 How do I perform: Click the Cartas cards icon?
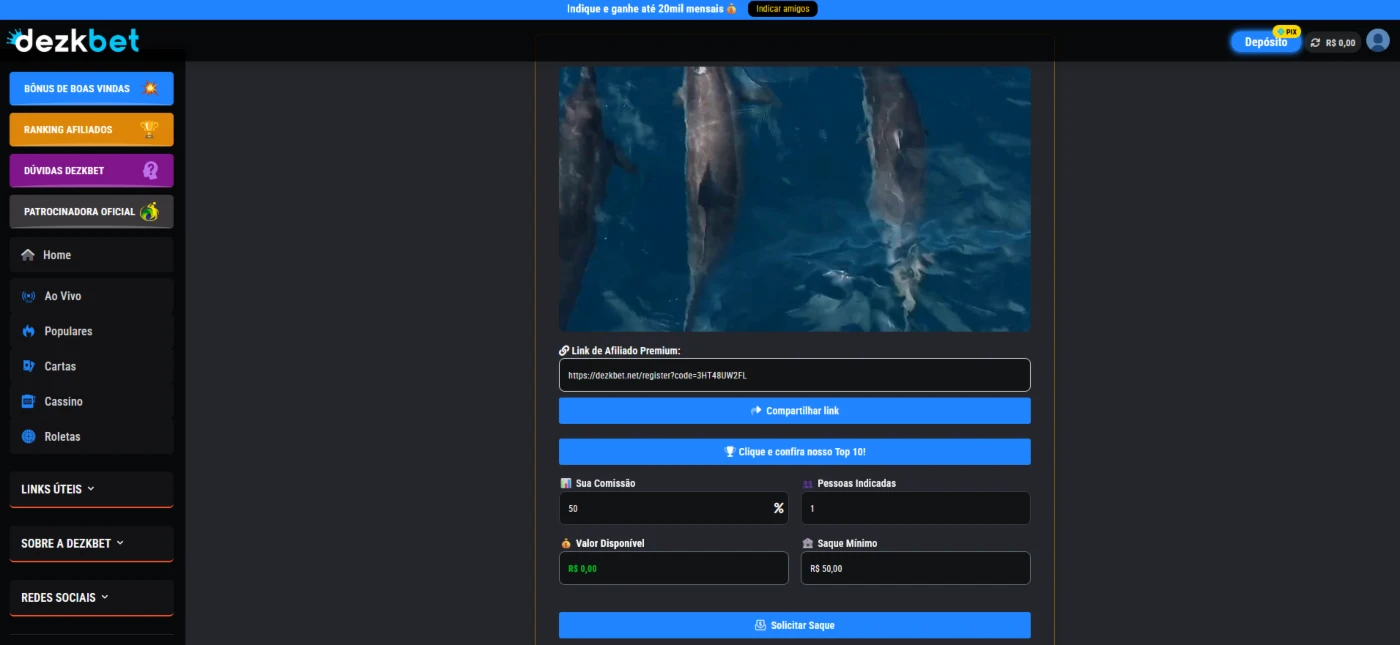pos(28,366)
